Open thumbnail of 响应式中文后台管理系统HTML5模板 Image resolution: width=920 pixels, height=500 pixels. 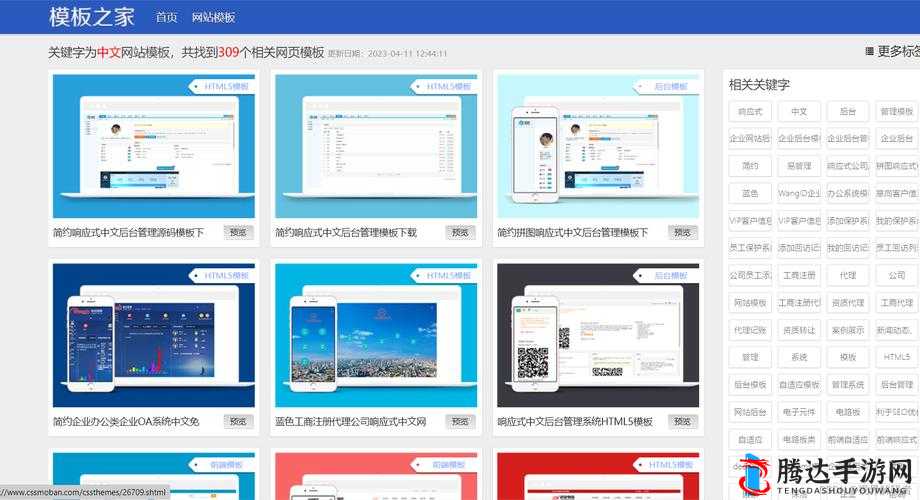(598, 335)
